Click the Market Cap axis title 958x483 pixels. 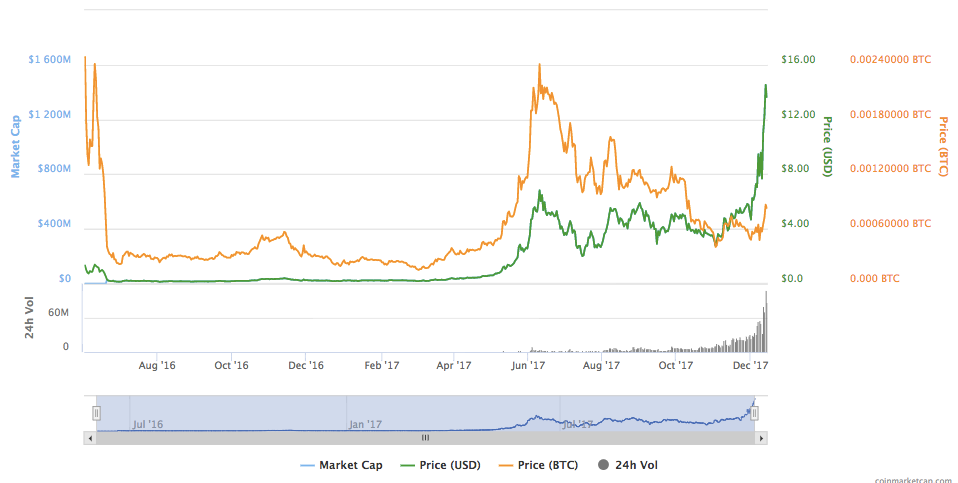15,147
